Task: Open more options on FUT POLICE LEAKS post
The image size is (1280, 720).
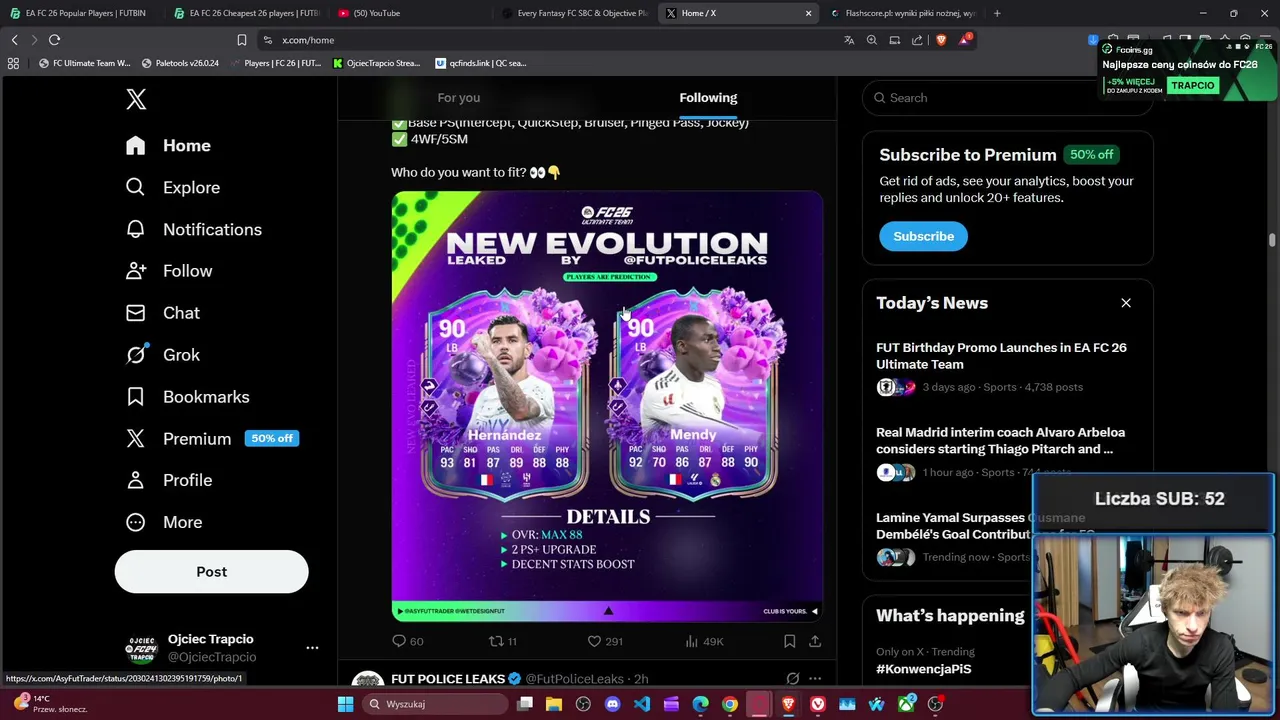Action: pyautogui.click(x=815, y=679)
